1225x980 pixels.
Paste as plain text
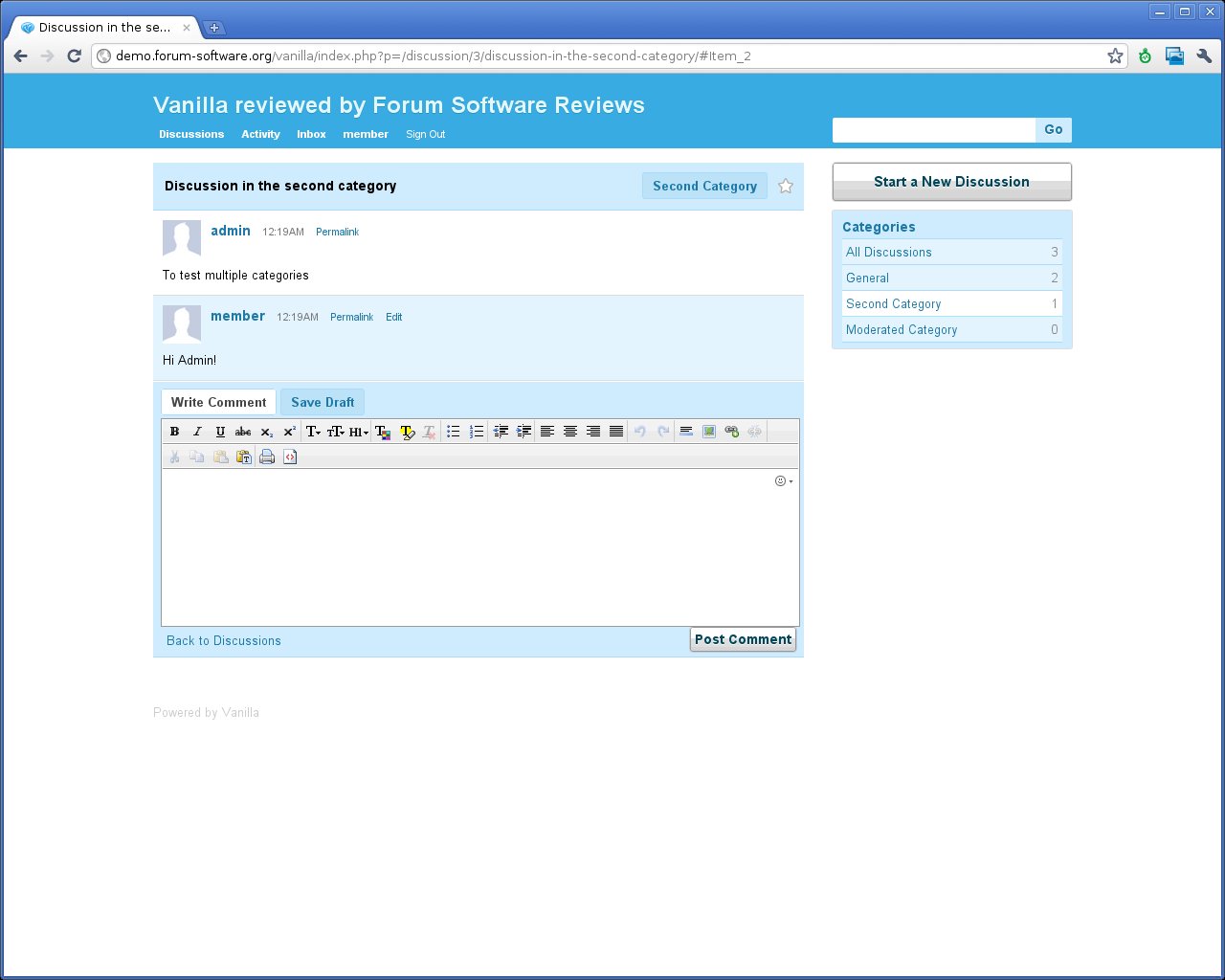tap(244, 457)
